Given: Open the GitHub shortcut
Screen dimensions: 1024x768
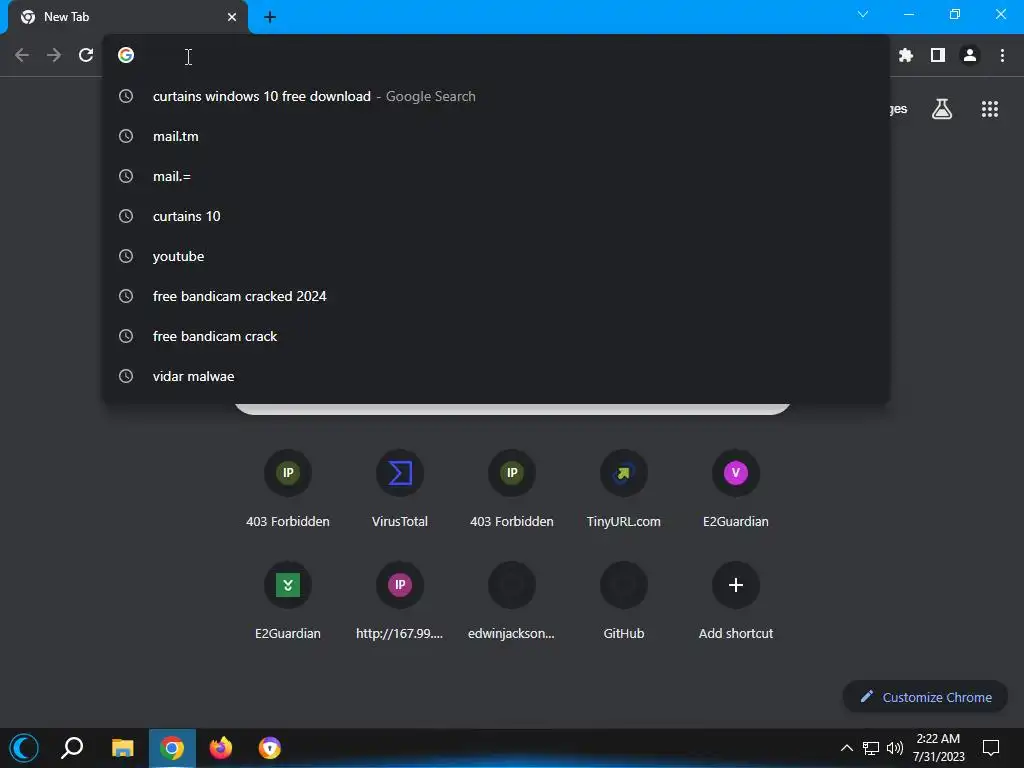Looking at the screenshot, I should (x=624, y=601).
